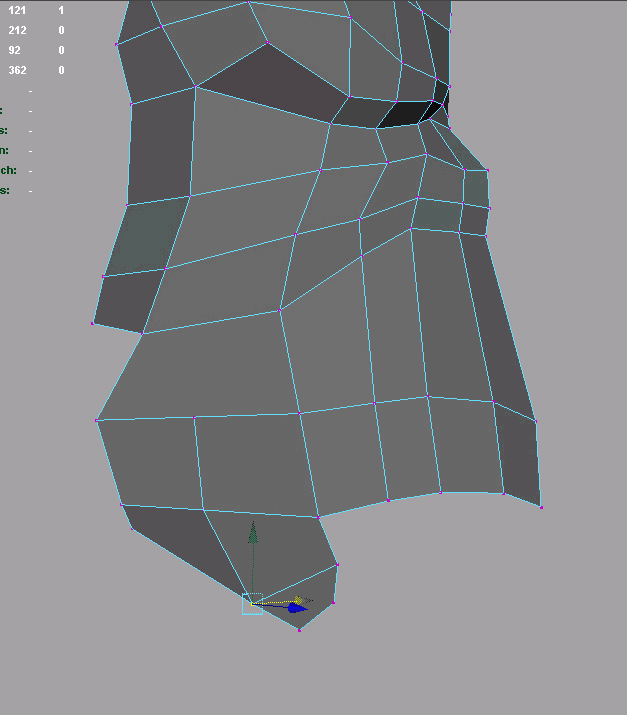Click the HUD selected count 1 beside 121
Screen dimensions: 627x715
[61, 10]
